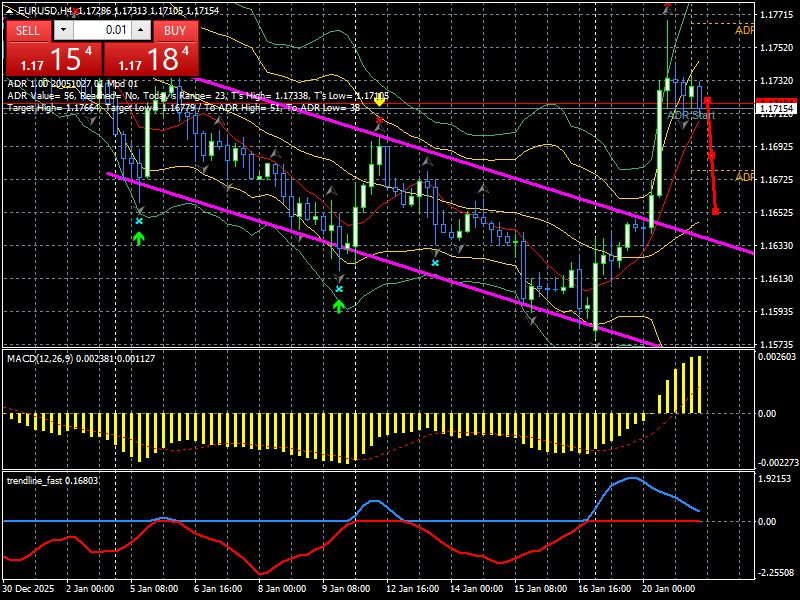
Task: Select the top red forecast line node
Action: 707,101
